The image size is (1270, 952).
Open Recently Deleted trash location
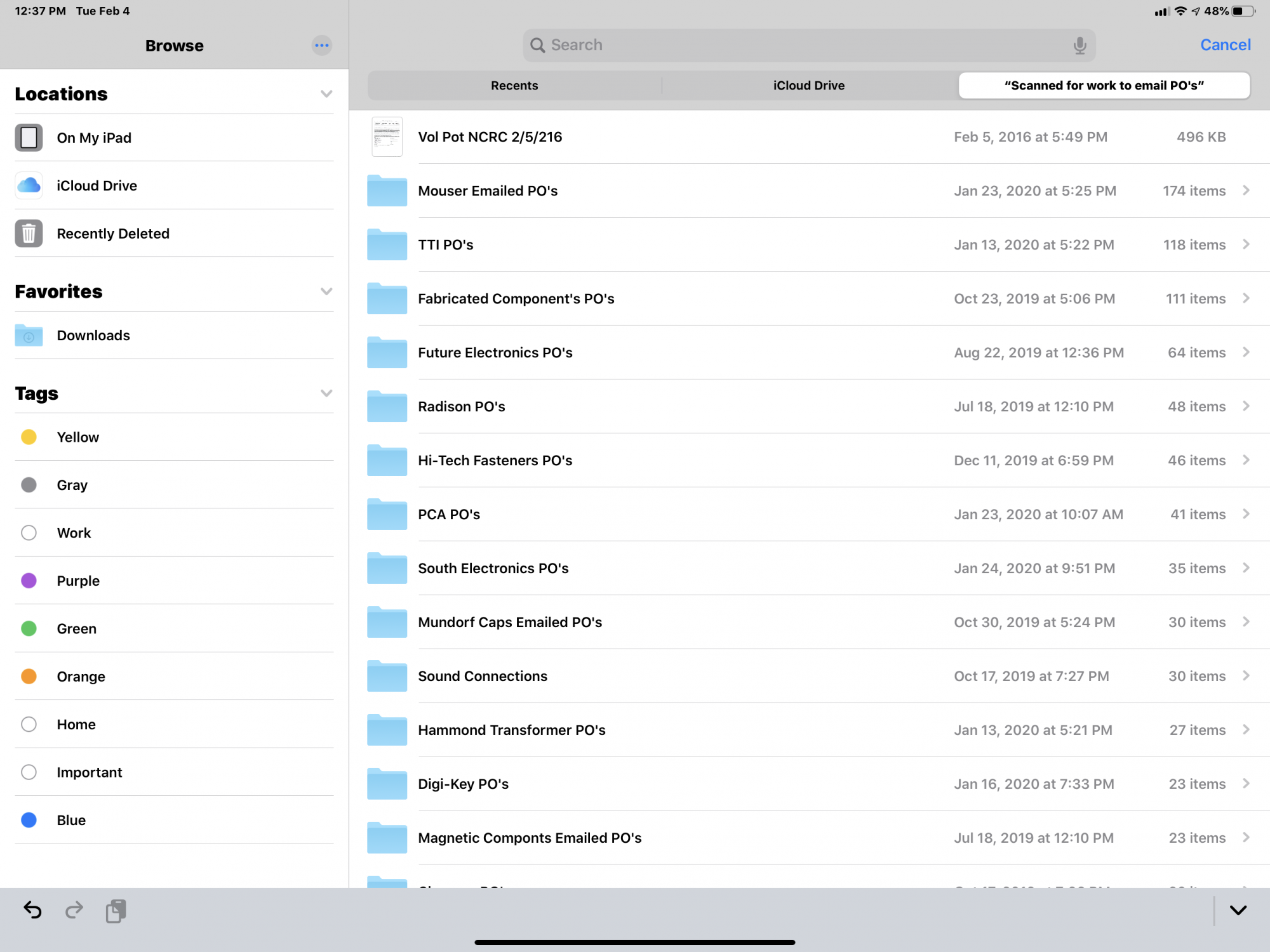click(x=113, y=234)
